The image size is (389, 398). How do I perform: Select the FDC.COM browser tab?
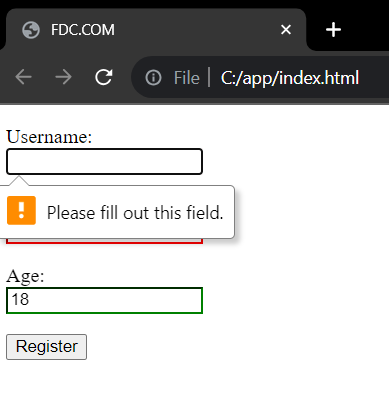[156, 30]
